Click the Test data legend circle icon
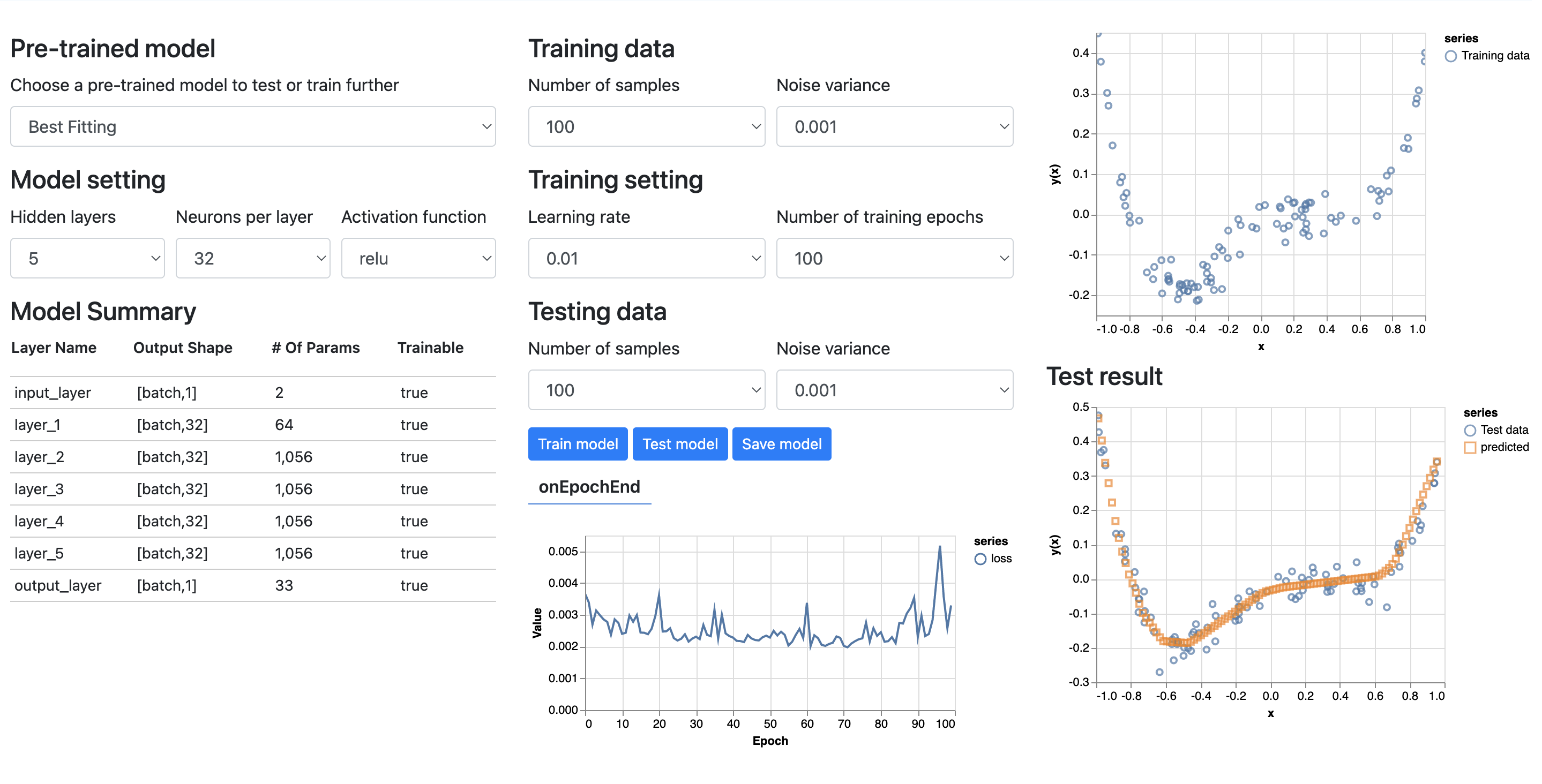The width and height of the screenshot is (1542, 784). coord(1470,431)
